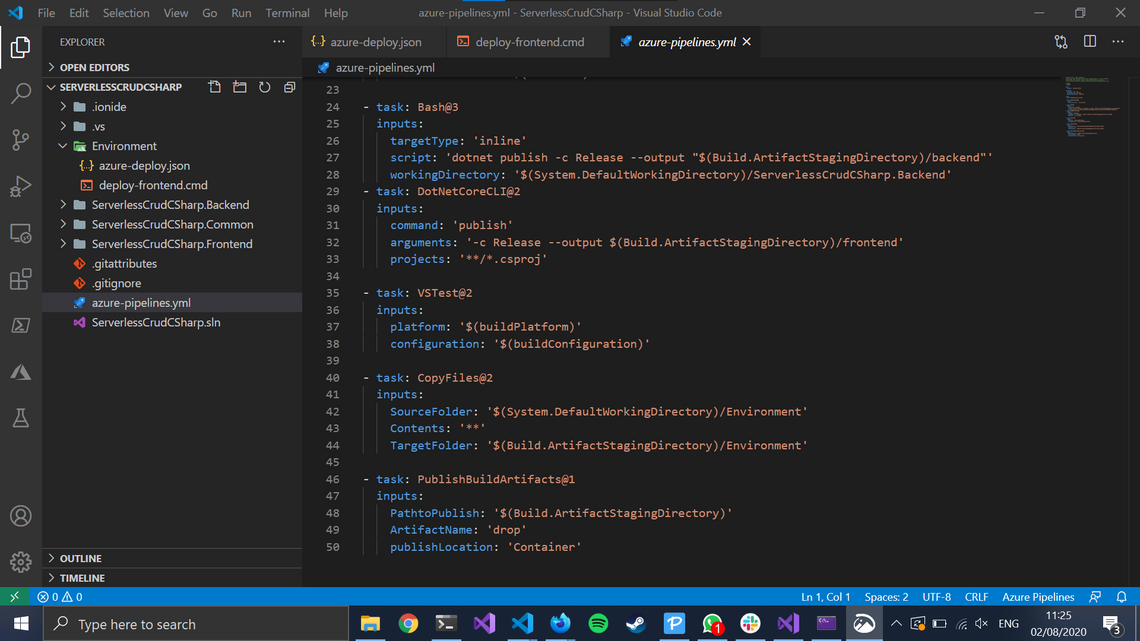Open the Terminal menu
Viewport: 1140px width, 641px height.
[287, 13]
